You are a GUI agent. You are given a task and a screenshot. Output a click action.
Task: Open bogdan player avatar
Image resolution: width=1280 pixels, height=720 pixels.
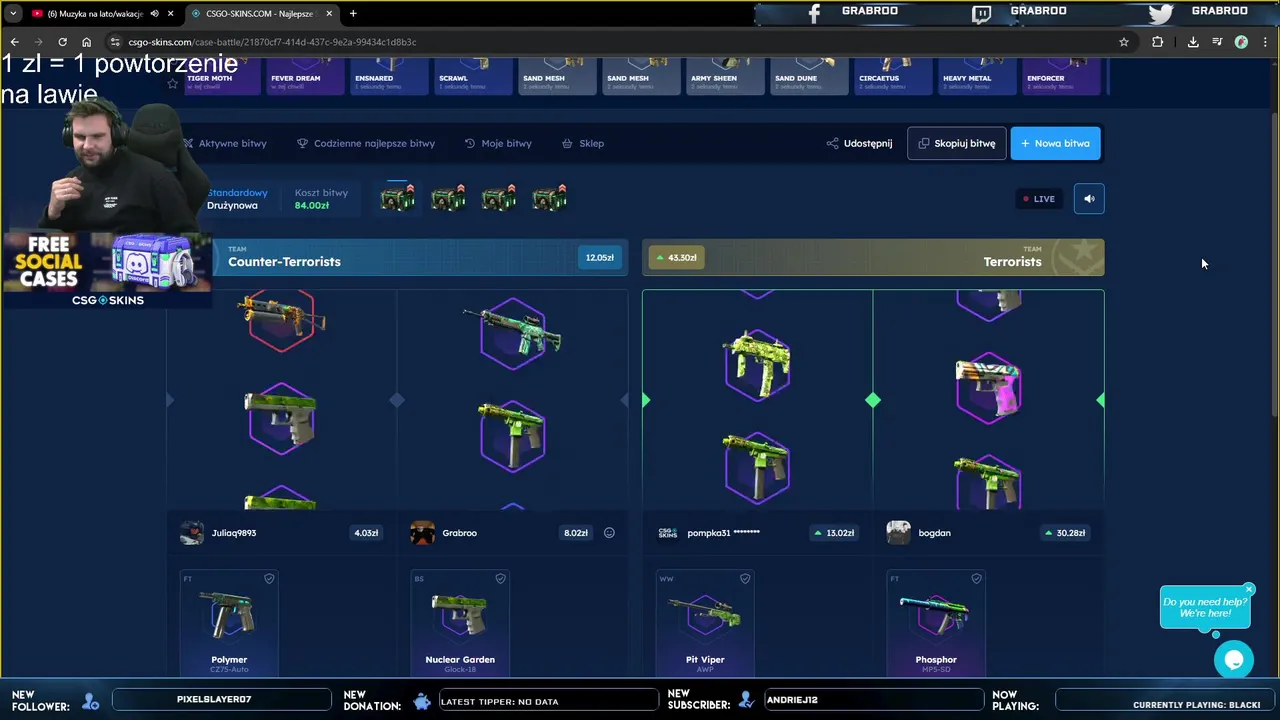[x=898, y=533]
